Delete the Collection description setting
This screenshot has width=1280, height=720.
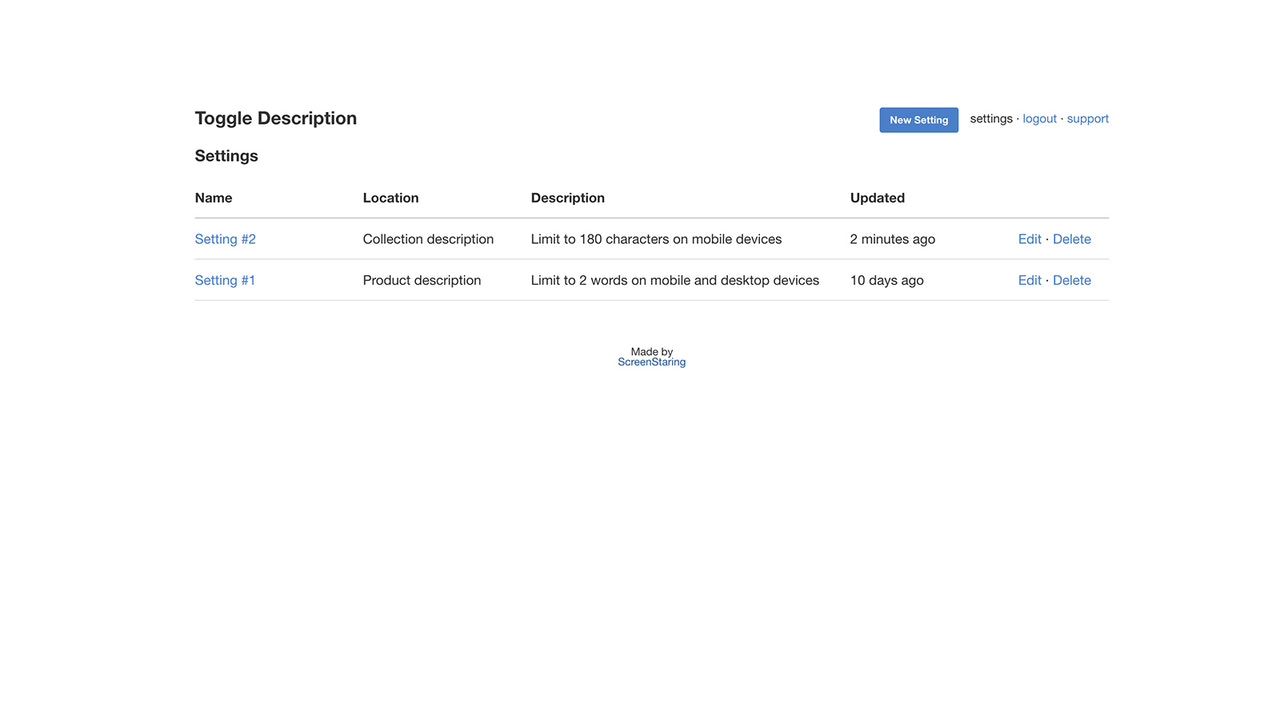[1071, 239]
